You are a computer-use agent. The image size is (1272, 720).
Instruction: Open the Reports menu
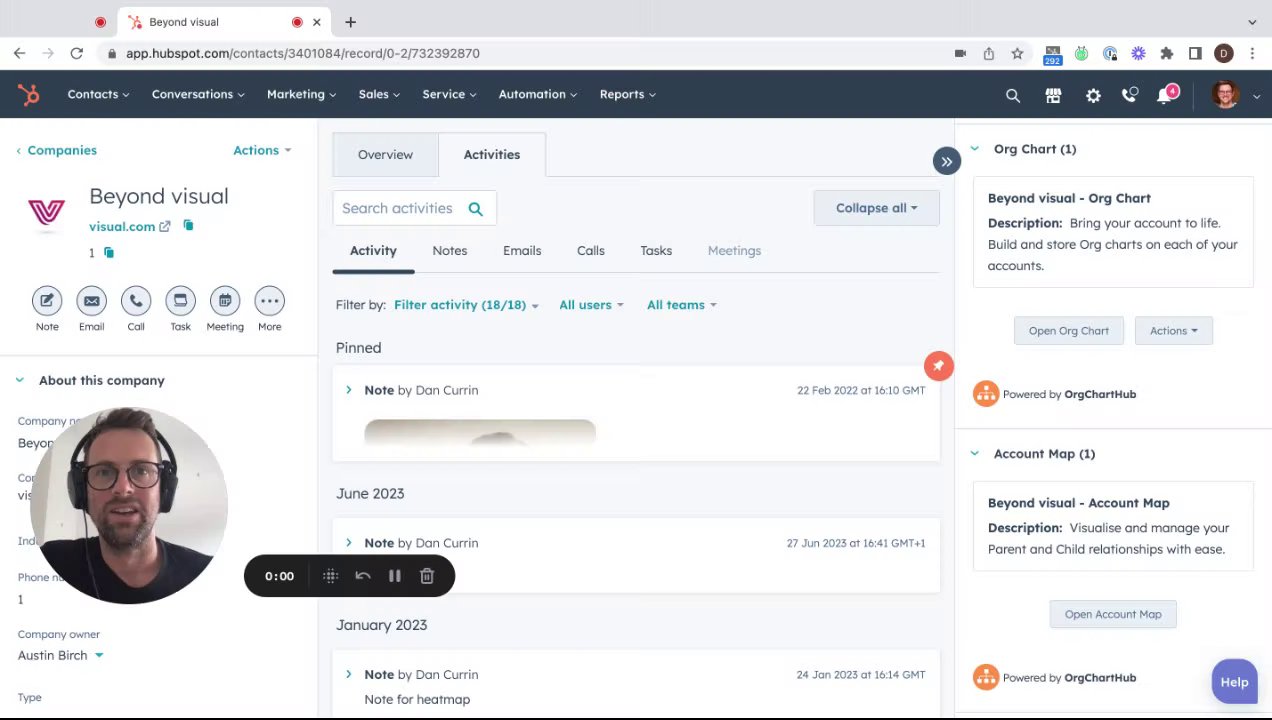coord(627,94)
